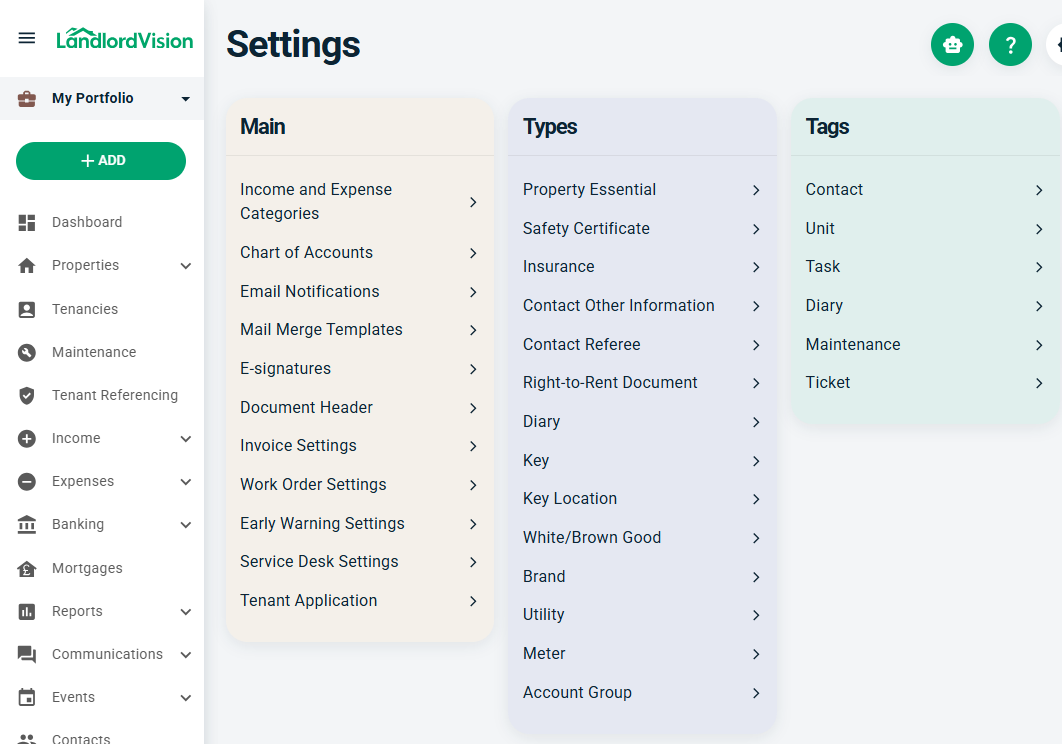1062x744 pixels.
Task: Click the hamburger menu icon
Action: point(27,38)
